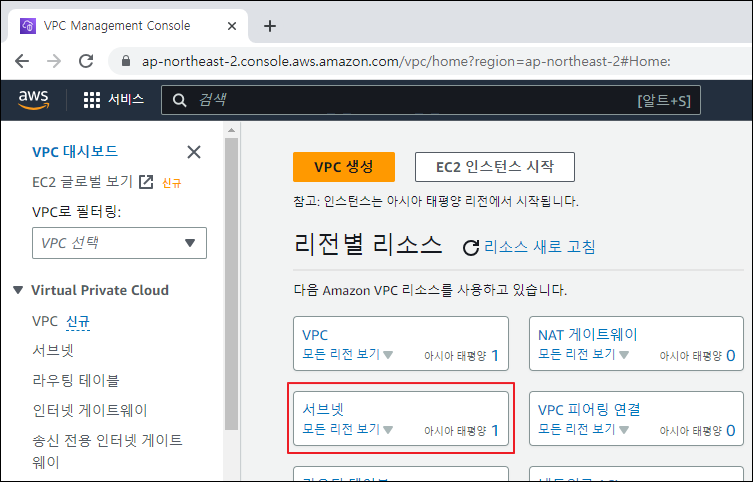
Task: Select 송신 전용 인터넷 게이트웨이 sidebar item
Action: click(x=107, y=451)
